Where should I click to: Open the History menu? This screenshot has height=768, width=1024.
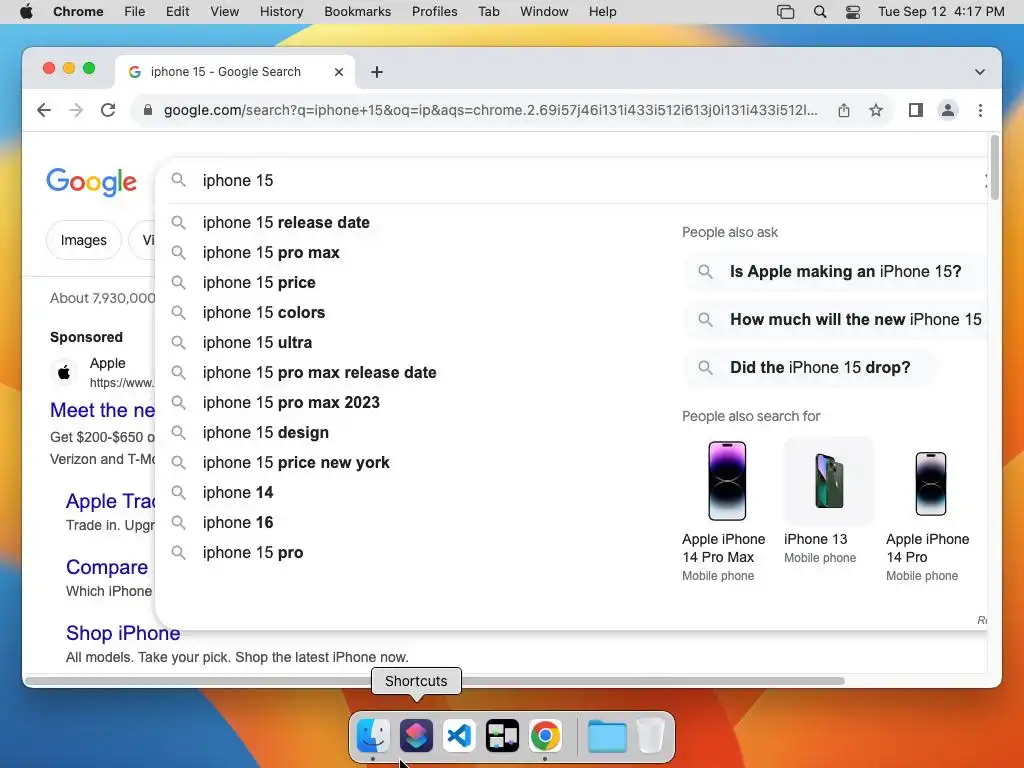pos(281,12)
